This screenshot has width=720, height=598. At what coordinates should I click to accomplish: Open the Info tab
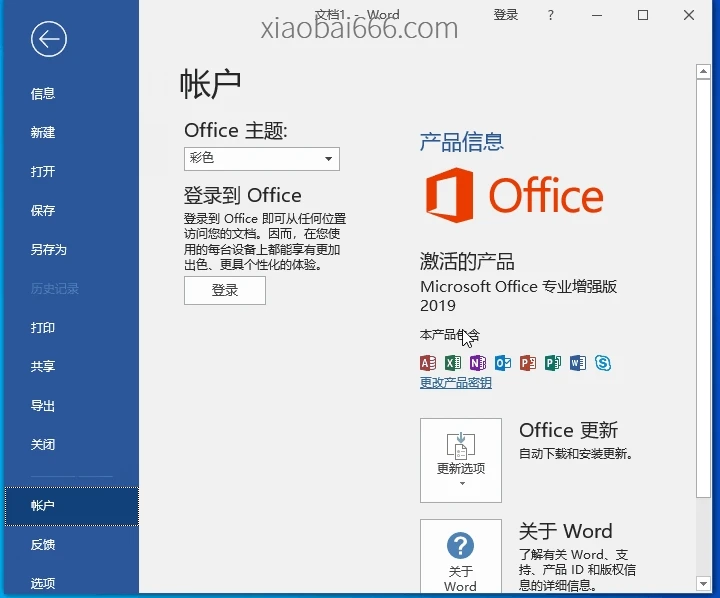click(x=71, y=94)
